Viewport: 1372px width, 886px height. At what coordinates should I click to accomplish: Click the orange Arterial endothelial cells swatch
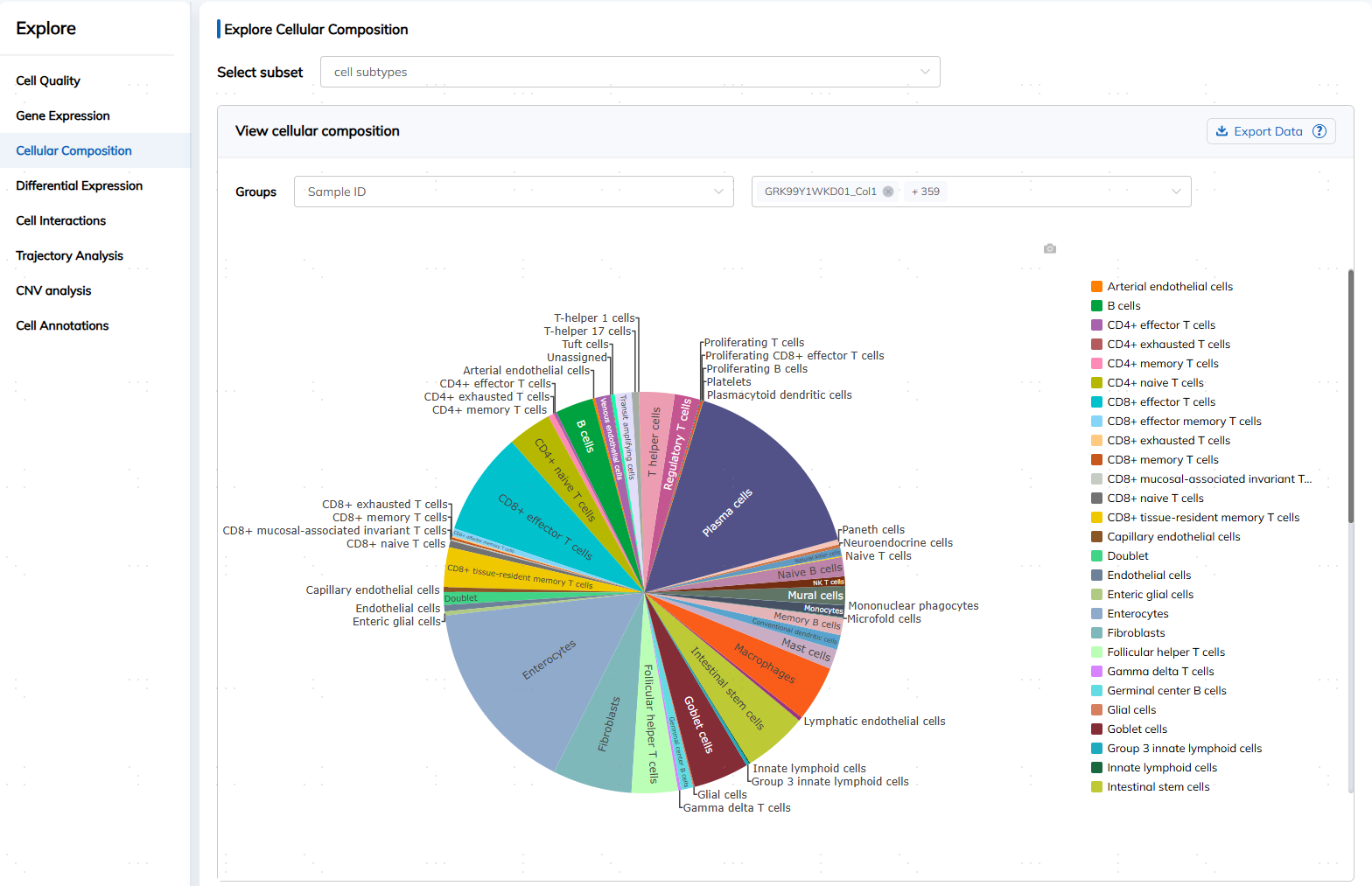1096,287
